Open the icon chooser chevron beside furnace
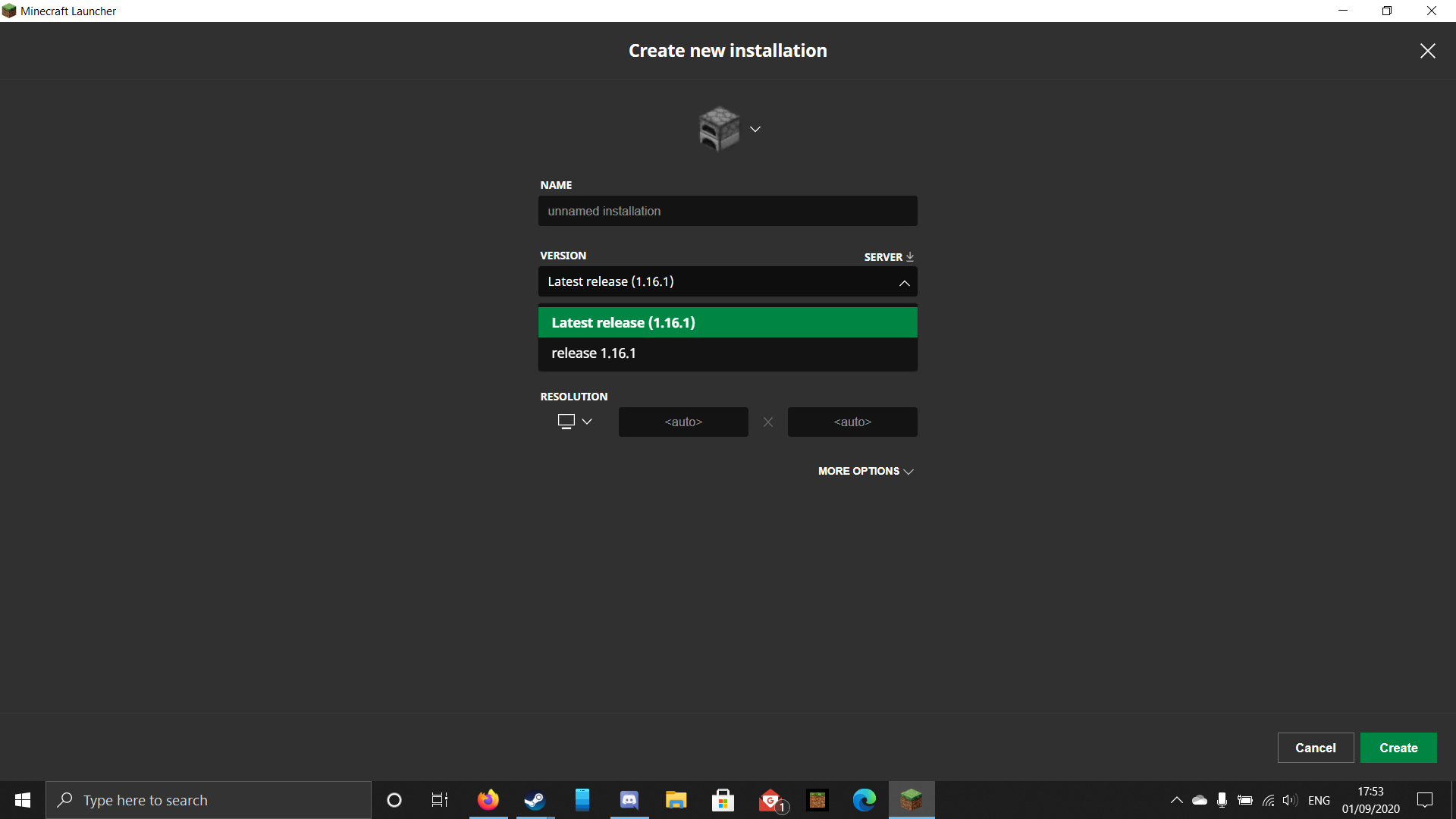The height and width of the screenshot is (819, 1456). pyautogui.click(x=755, y=129)
